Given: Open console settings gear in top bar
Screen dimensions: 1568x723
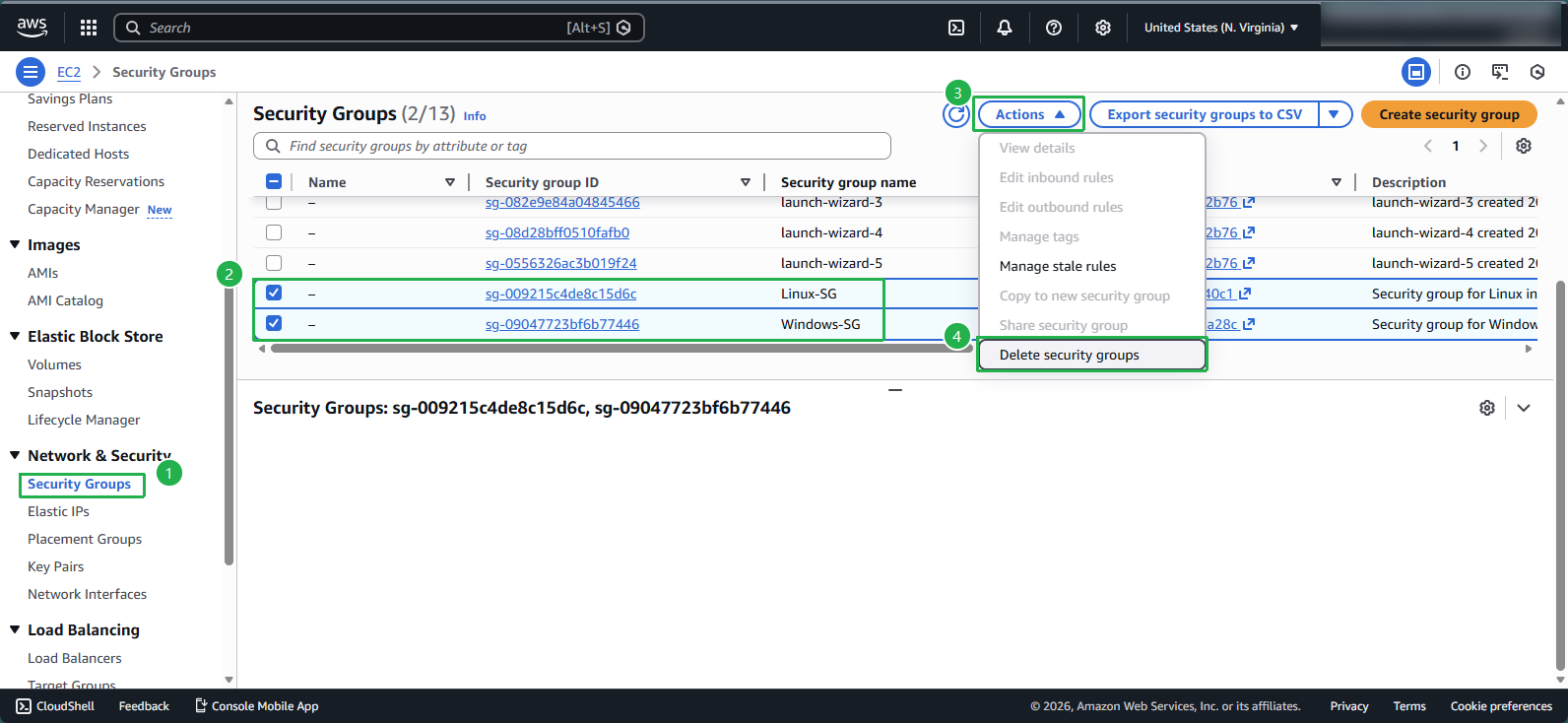Looking at the screenshot, I should point(1103,28).
